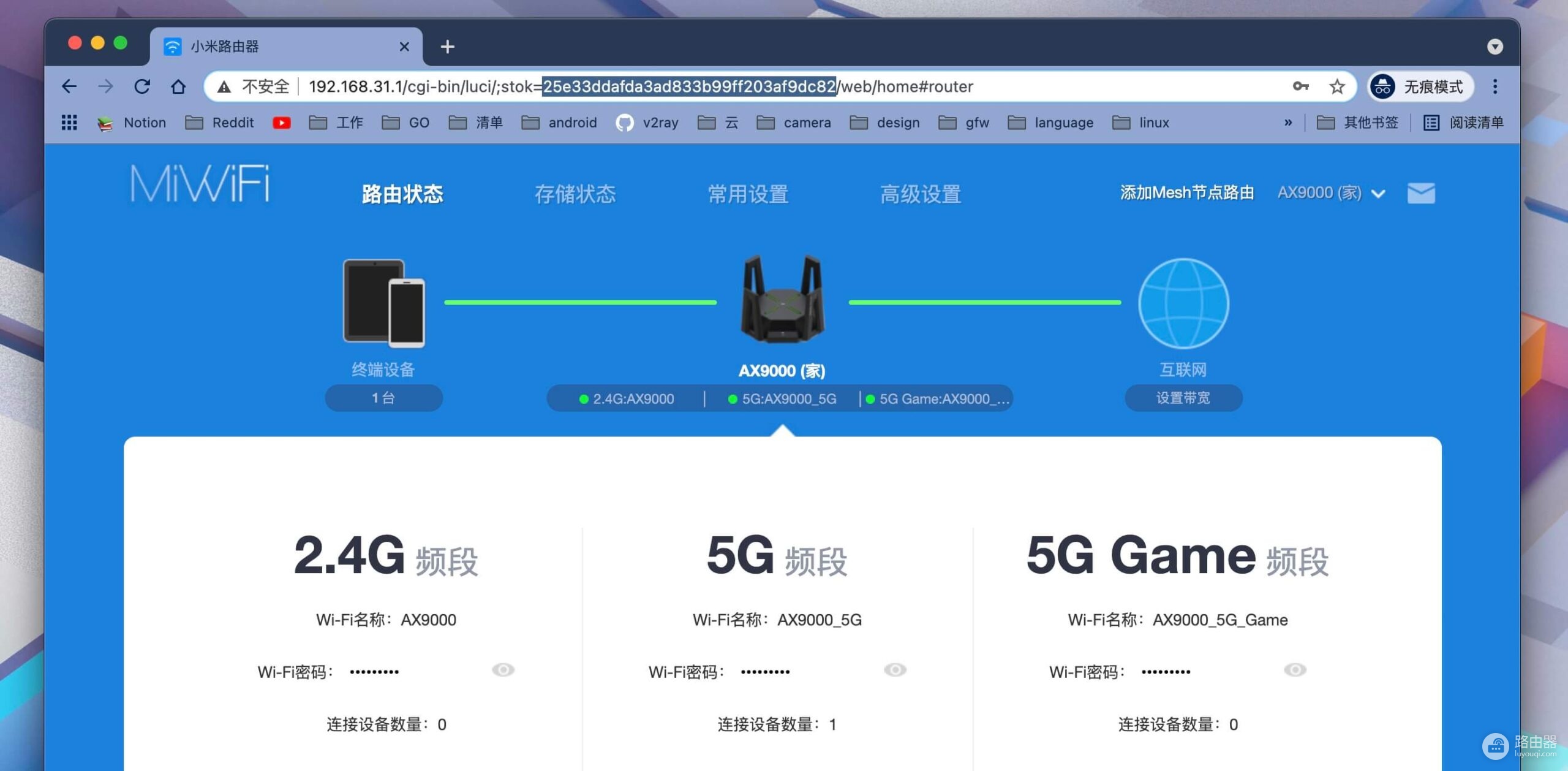The height and width of the screenshot is (771, 1568).
Task: Open the v2ray GitHub bookmark
Action: pyautogui.click(x=647, y=123)
